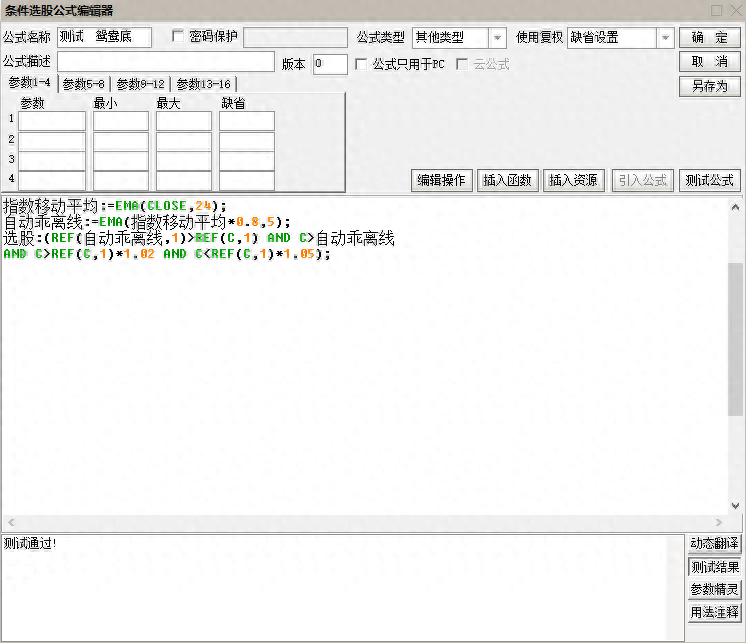The image size is (746, 643).
Task: Click the horizontal scrollbar left arrow
Action: (x=10, y=523)
